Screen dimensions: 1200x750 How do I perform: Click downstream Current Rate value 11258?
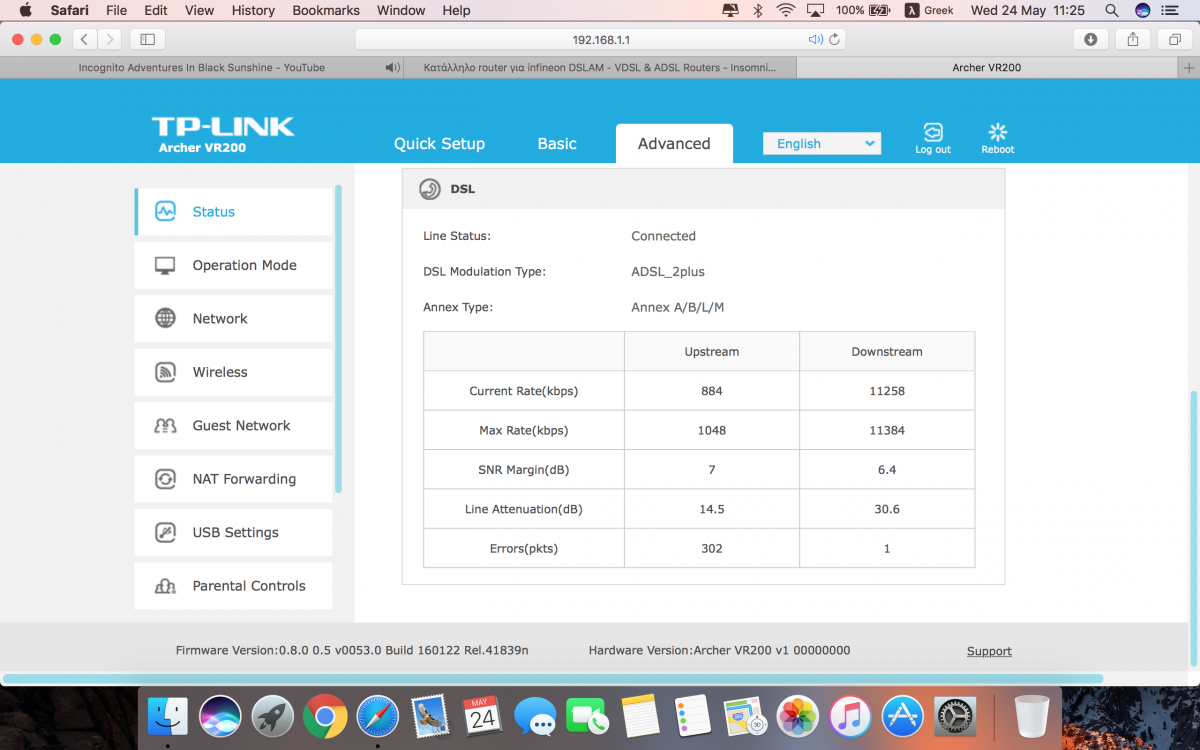pyautogui.click(x=887, y=391)
